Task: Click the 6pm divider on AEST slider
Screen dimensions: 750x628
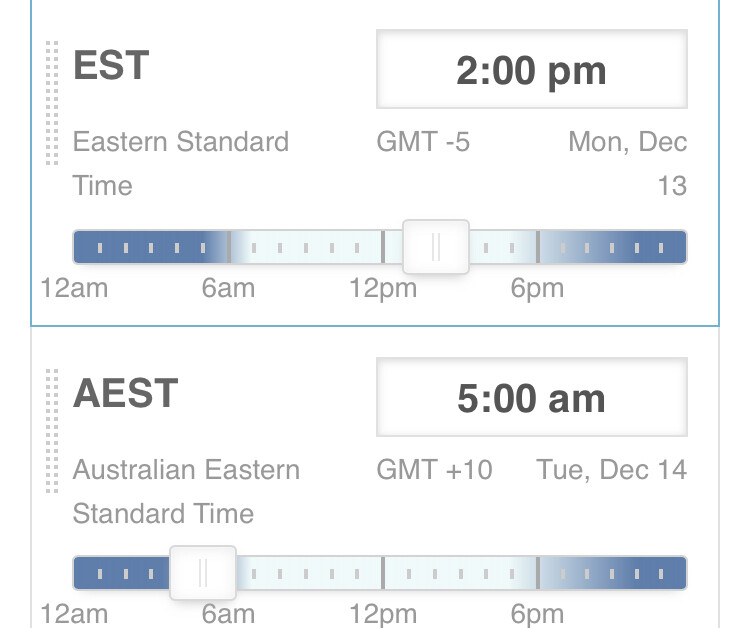Action: coord(538,573)
